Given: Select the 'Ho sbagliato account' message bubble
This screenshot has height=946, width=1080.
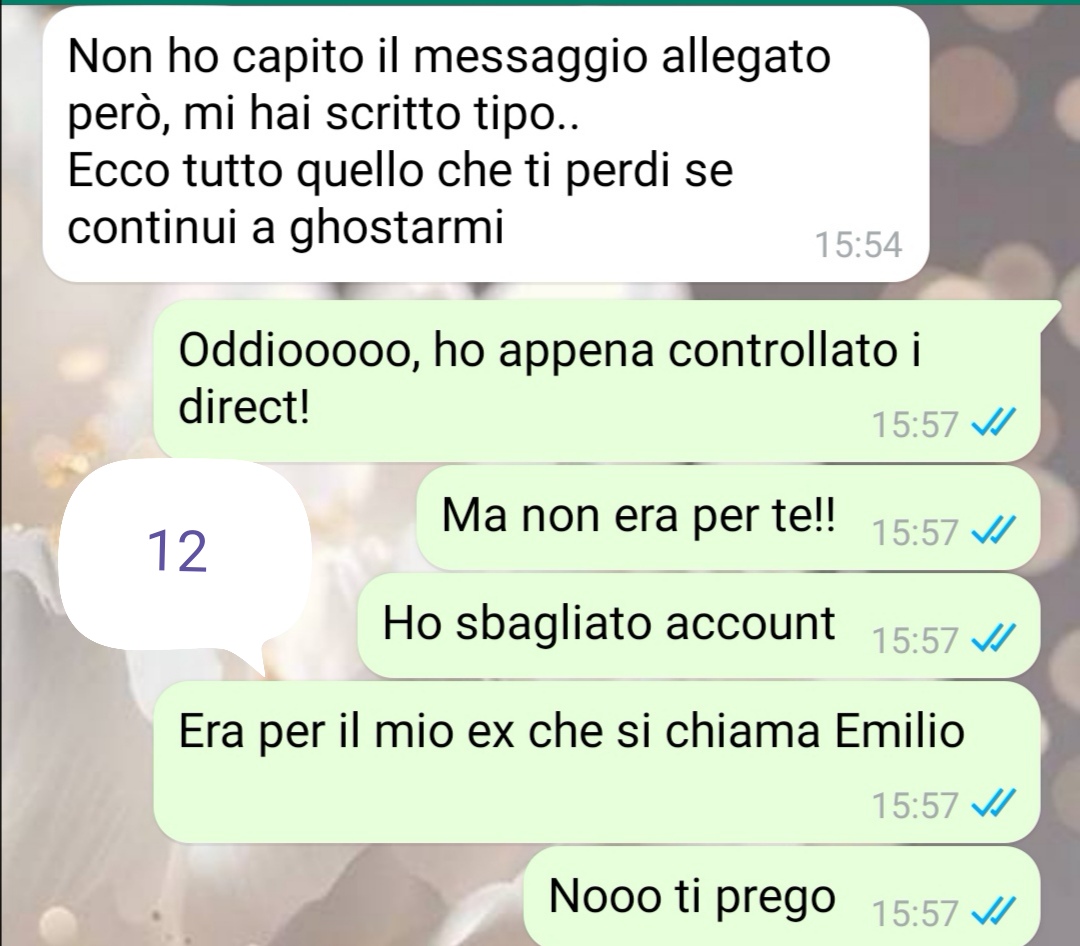Looking at the screenshot, I should pos(698,625).
